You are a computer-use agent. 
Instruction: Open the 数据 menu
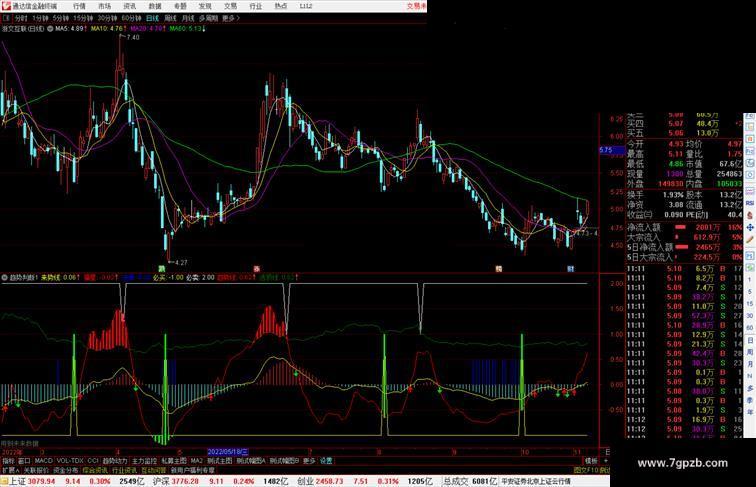tap(155, 6)
